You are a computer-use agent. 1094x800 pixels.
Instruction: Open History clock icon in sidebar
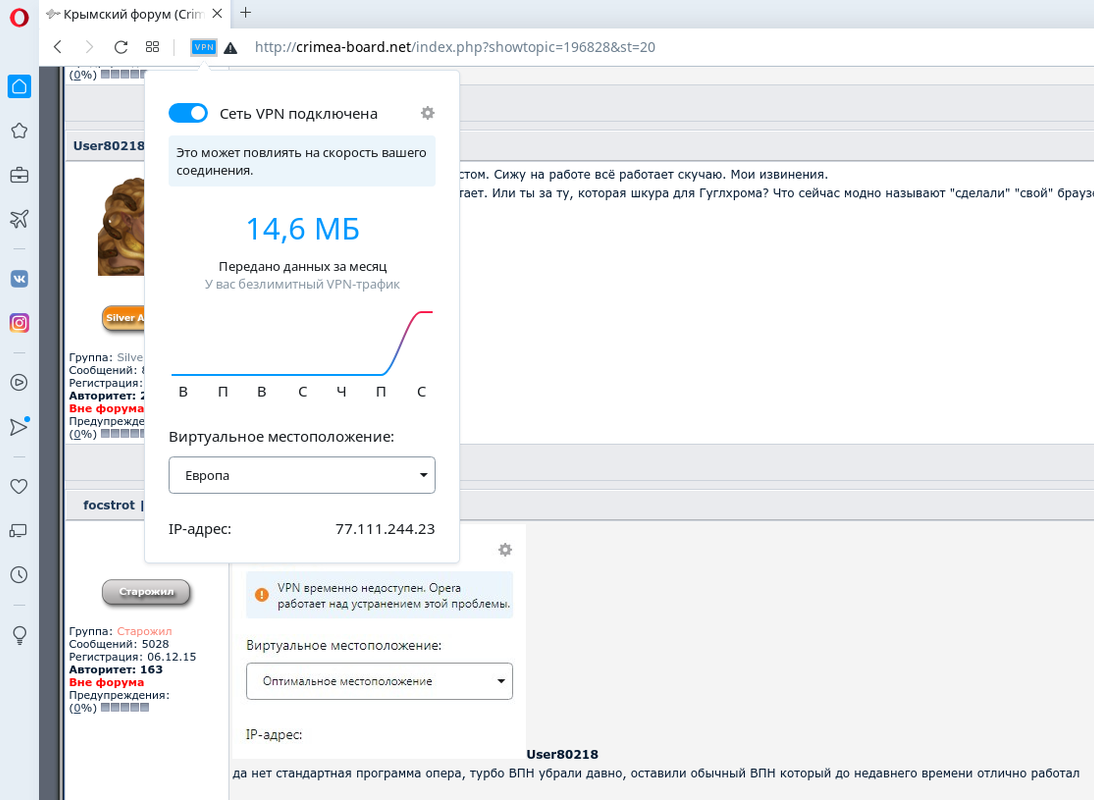click(20, 575)
